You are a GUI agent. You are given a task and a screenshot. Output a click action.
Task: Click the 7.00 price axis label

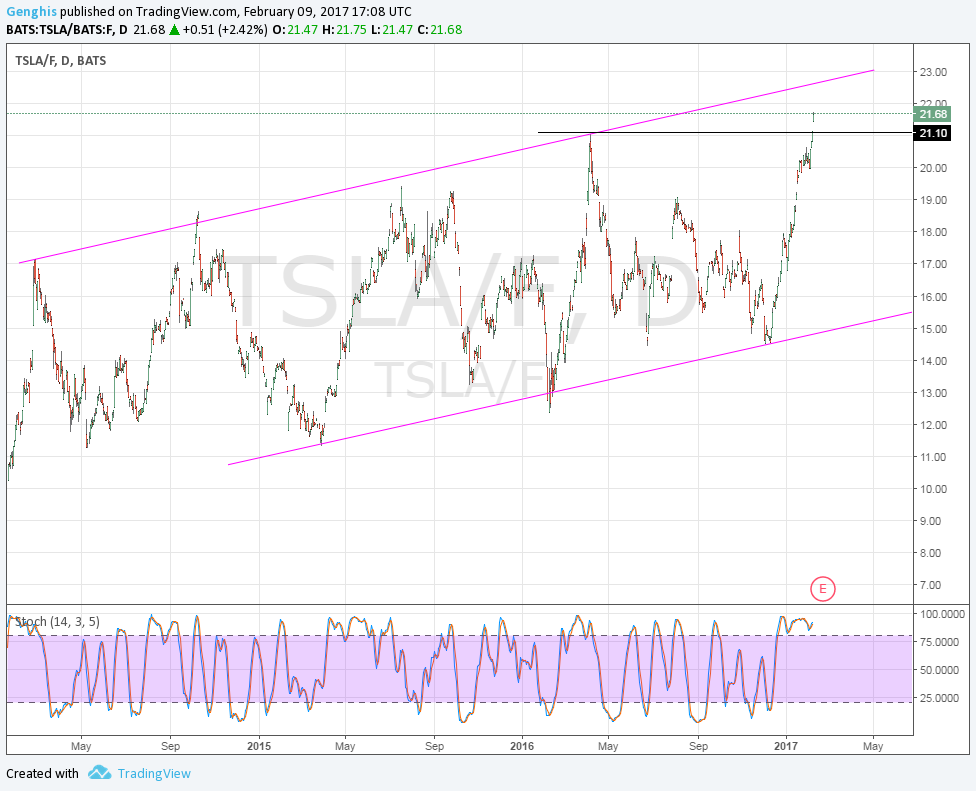[931, 585]
